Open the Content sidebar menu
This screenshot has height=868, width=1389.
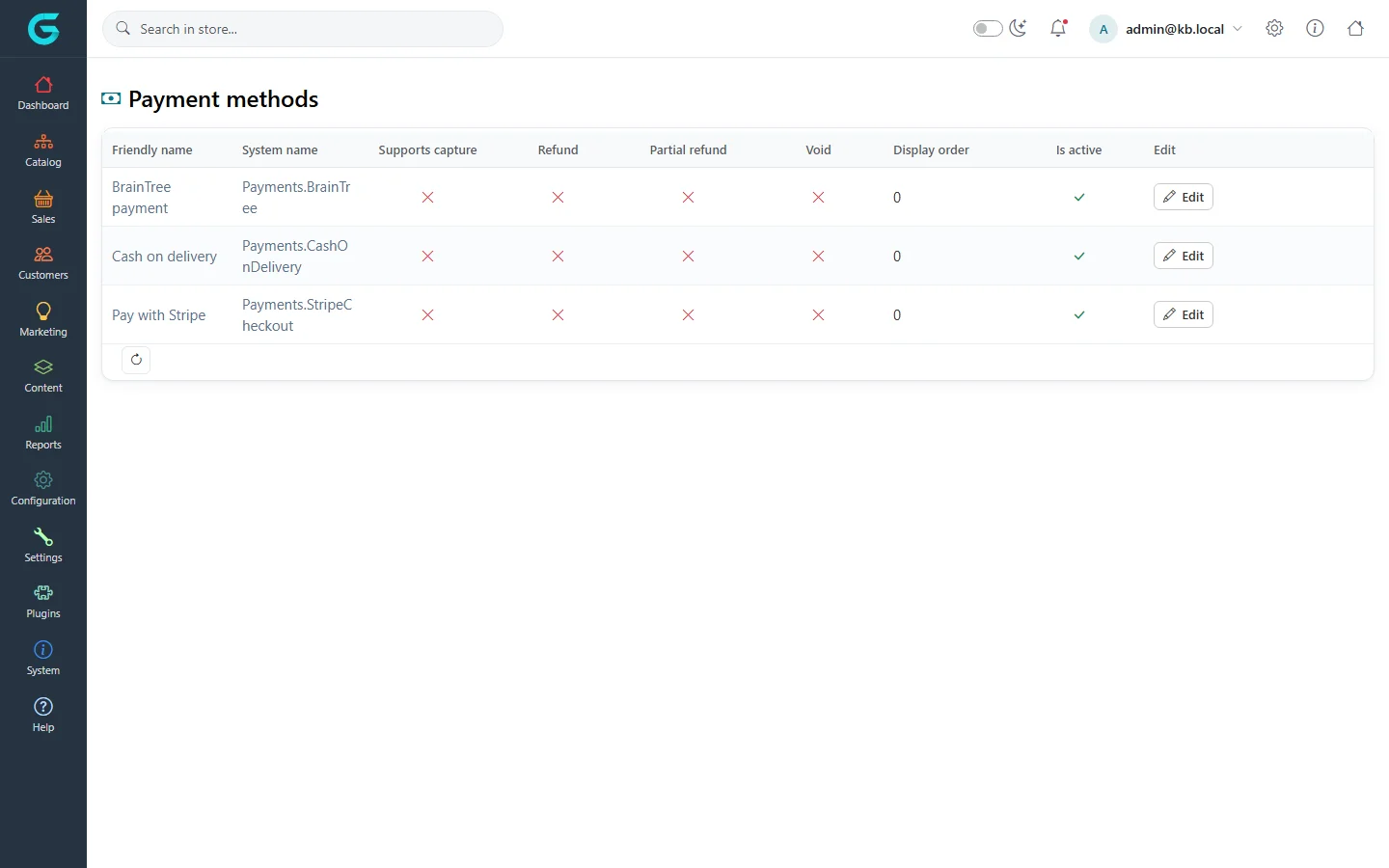[x=43, y=376]
